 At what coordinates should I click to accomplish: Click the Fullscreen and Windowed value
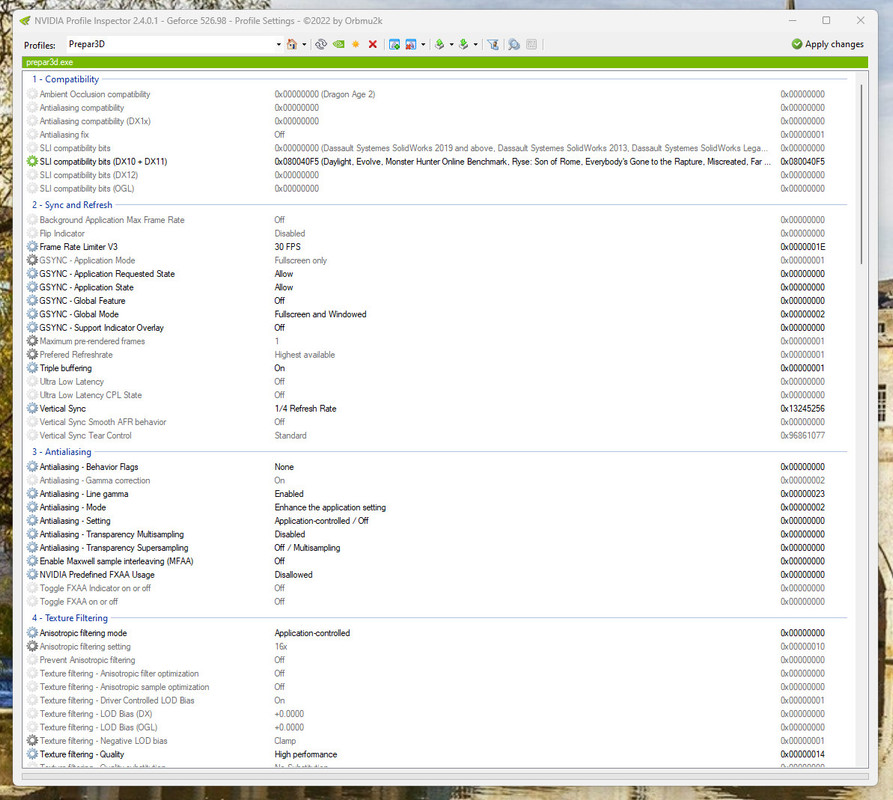pyautogui.click(x=320, y=314)
